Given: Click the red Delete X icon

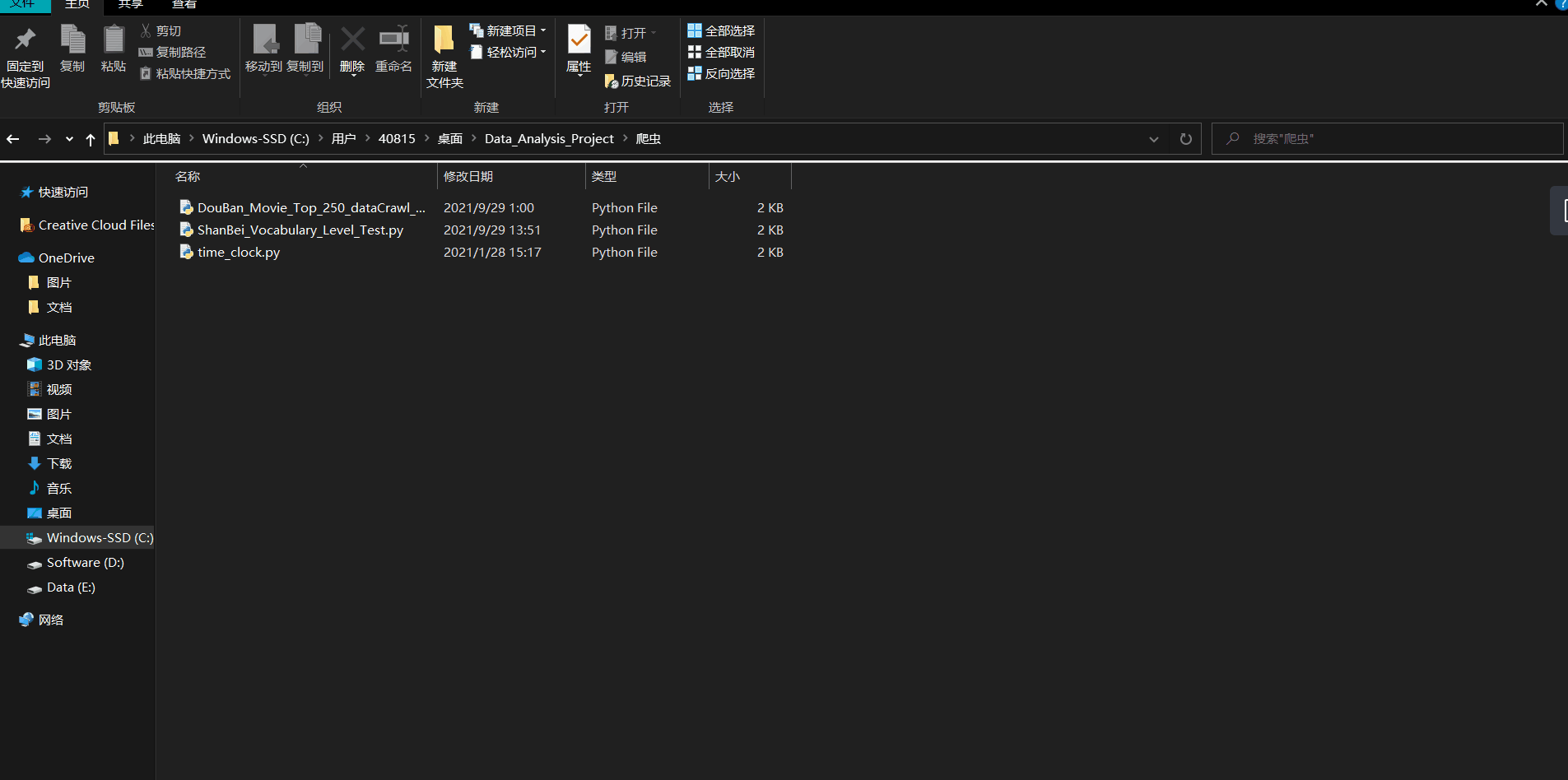Looking at the screenshot, I should coord(352,39).
